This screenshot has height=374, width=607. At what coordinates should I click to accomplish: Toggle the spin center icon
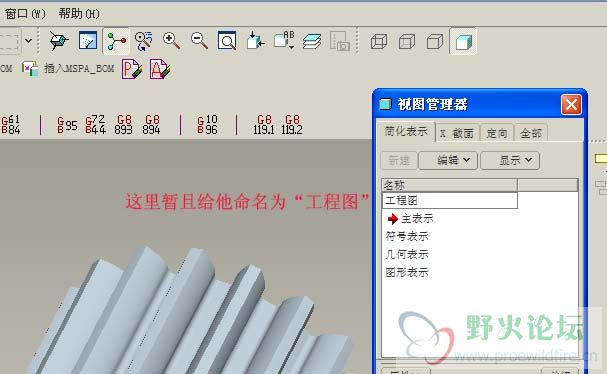[x=116, y=40]
